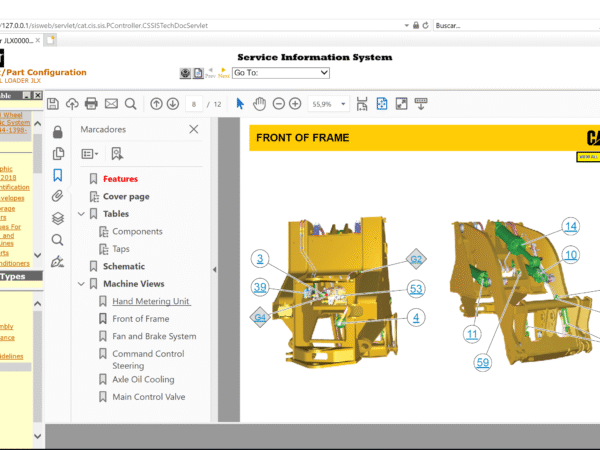Open Command Control Steering bookmark
Viewport: 600px width, 450px height.
[148, 360]
